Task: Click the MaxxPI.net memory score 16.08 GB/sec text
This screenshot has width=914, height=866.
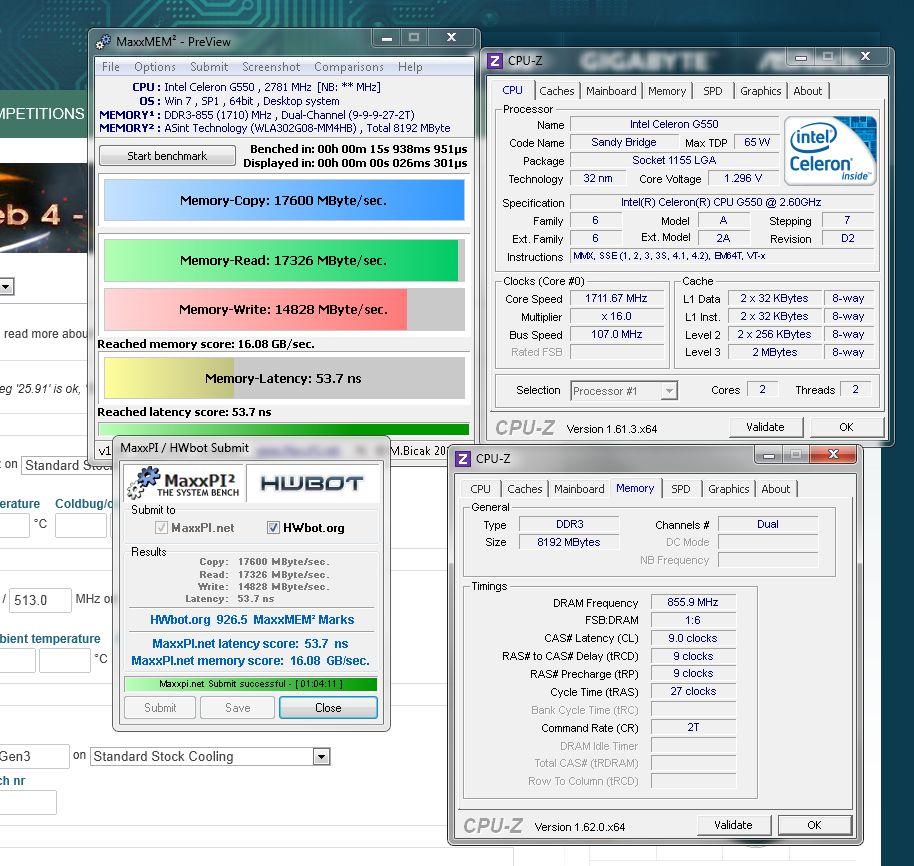Action: pyautogui.click(x=251, y=661)
